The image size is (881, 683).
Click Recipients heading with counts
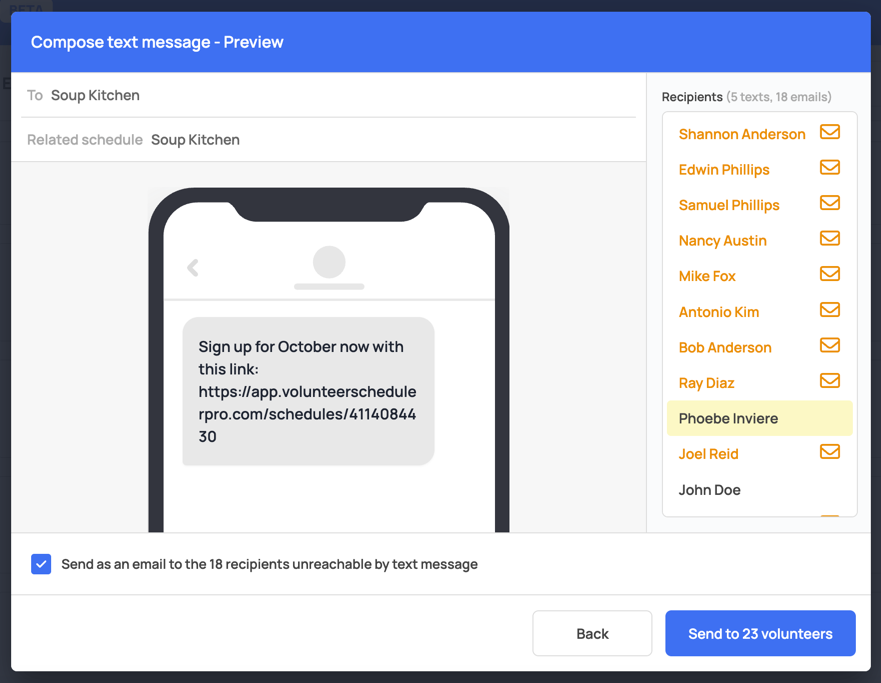pyautogui.click(x=746, y=97)
